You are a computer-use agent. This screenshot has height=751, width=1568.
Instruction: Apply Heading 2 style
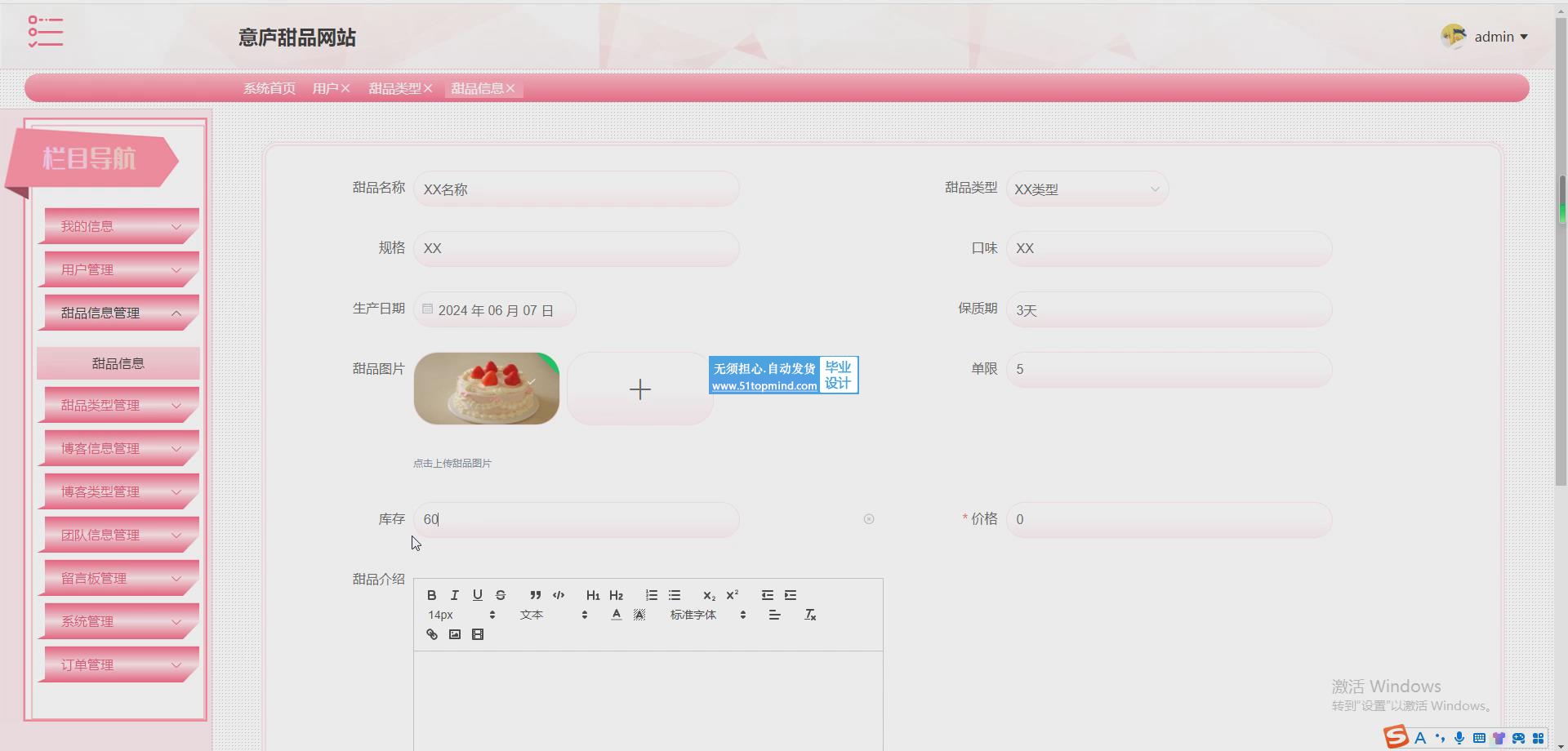(x=617, y=595)
